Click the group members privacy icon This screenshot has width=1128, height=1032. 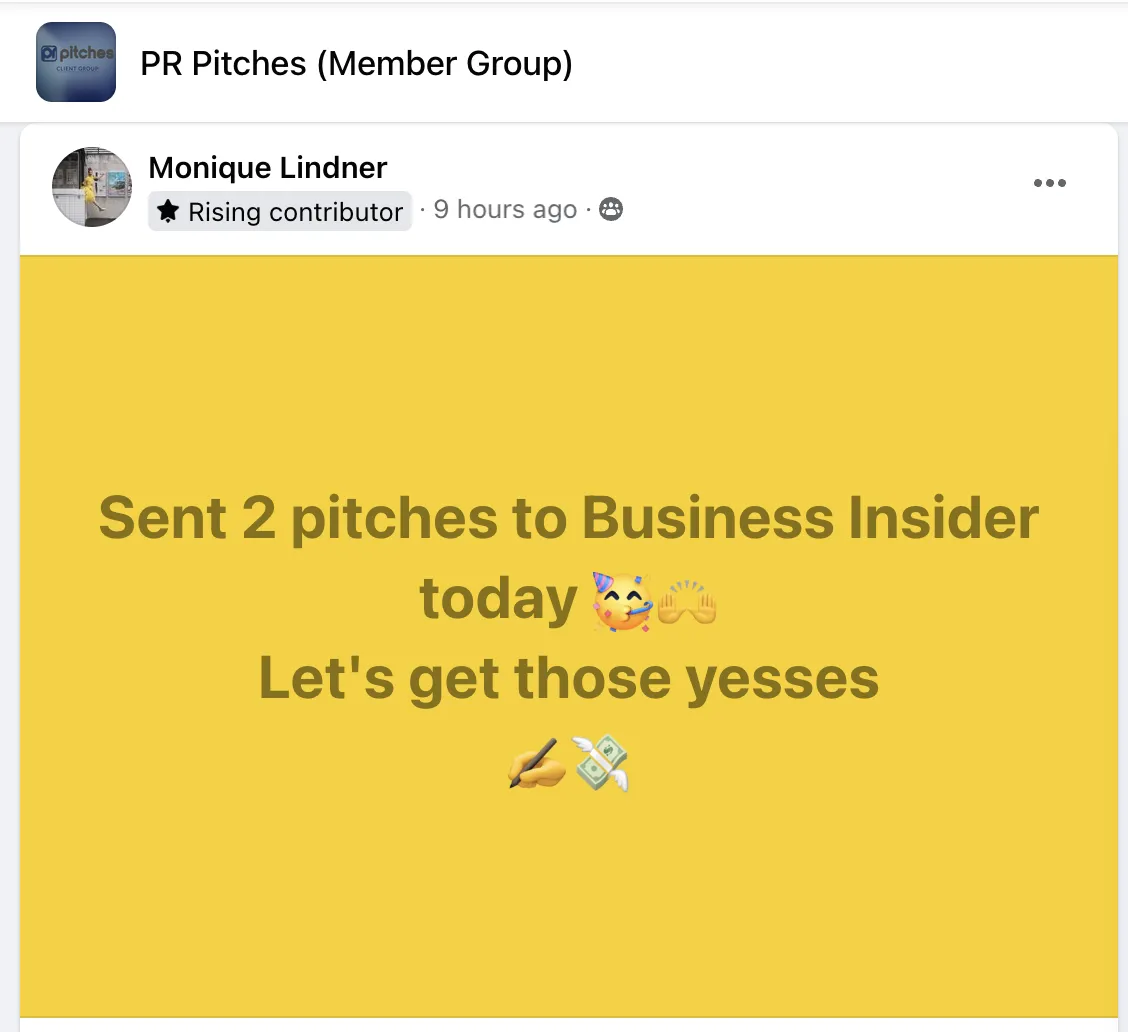tap(611, 209)
